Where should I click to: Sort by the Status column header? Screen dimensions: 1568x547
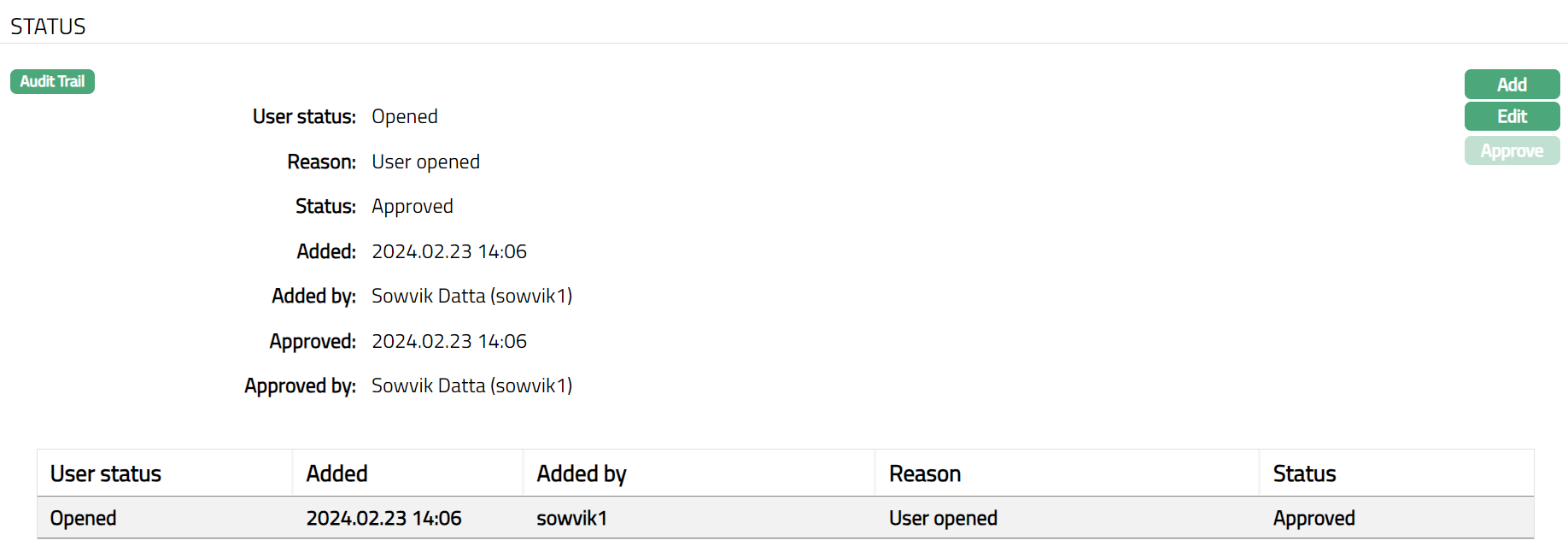1304,473
